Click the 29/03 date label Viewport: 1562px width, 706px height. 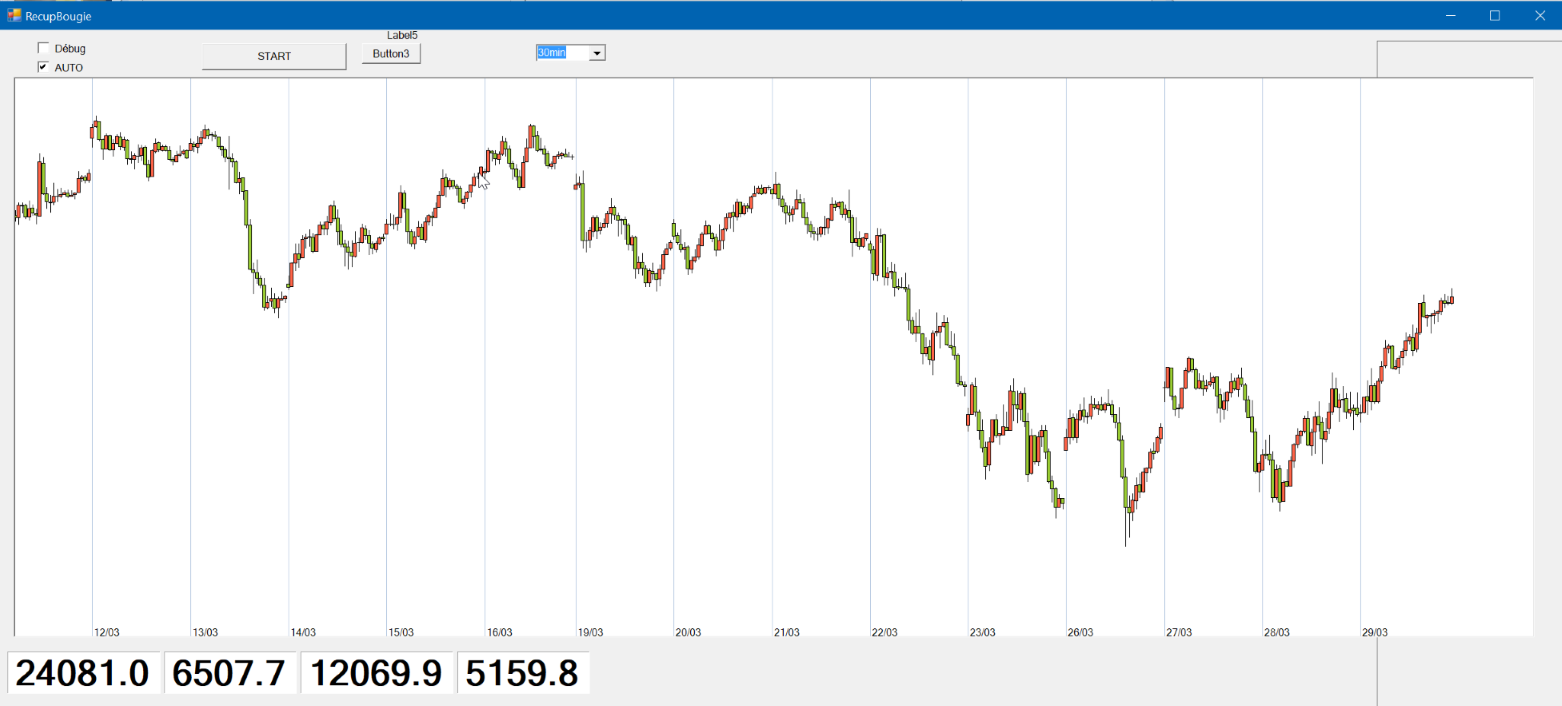tap(1374, 632)
